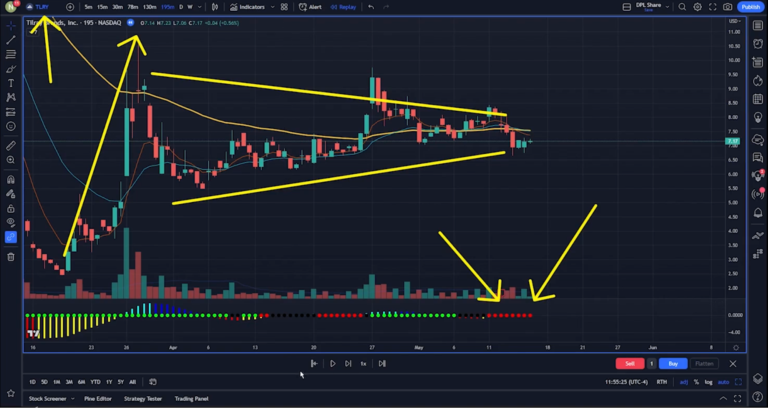Hide all drawings with eye icon
The width and height of the screenshot is (768, 408).
(11, 222)
